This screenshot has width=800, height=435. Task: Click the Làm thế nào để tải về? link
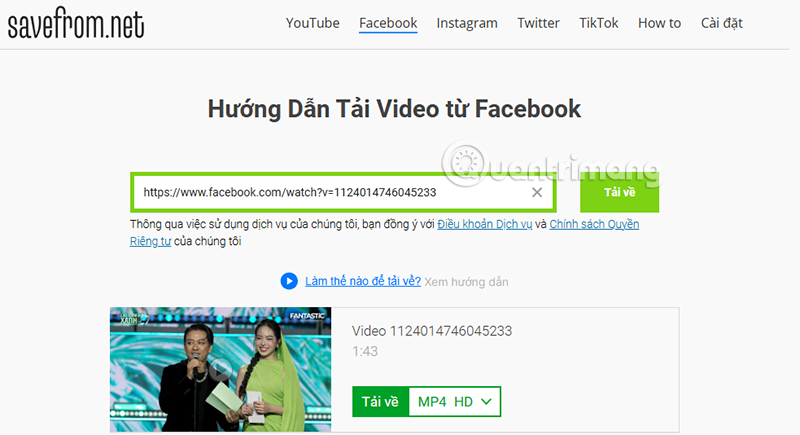tap(362, 282)
